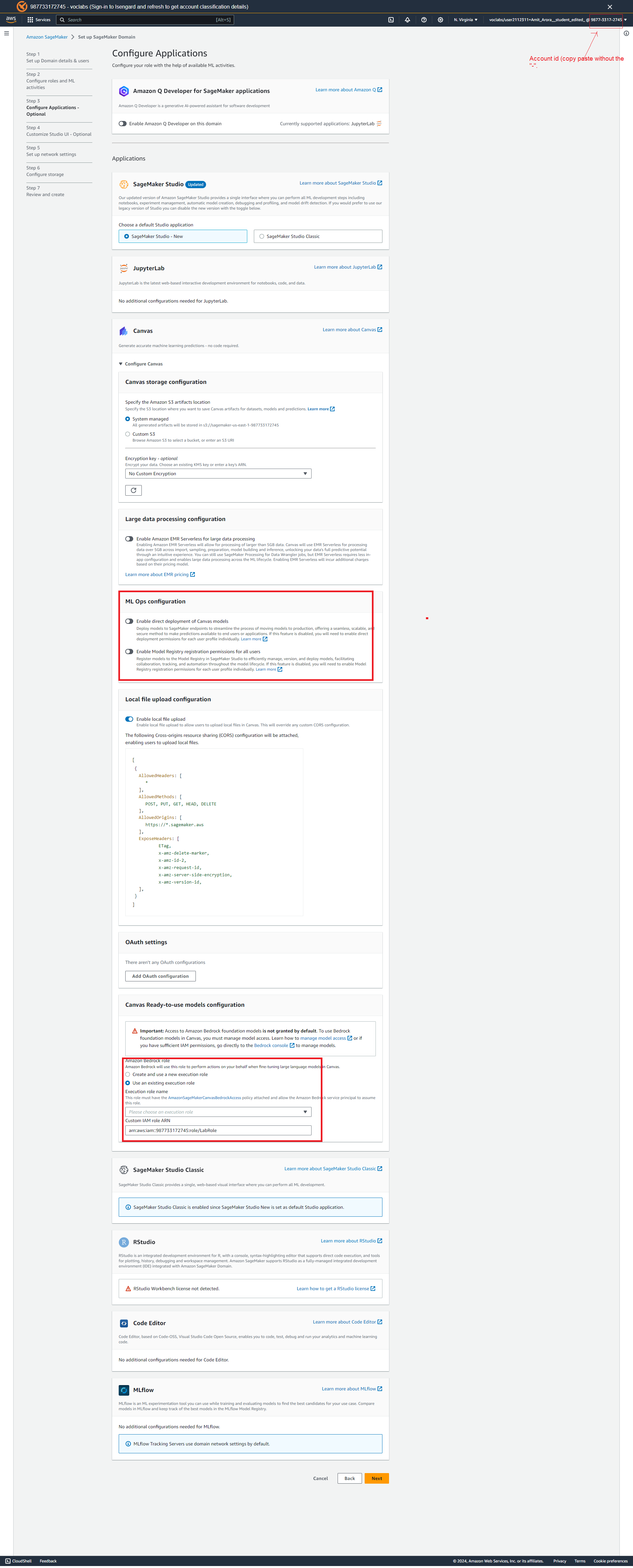
Task: Open Learn how to get a RStudio license
Action: (x=336, y=1288)
